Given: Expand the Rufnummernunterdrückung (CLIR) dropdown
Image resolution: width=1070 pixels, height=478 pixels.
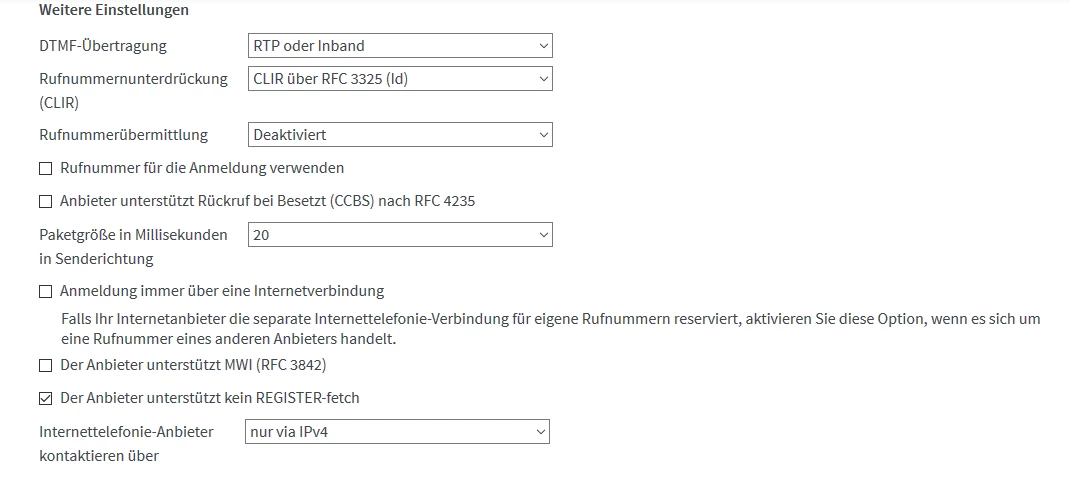Looking at the screenshot, I should [x=399, y=79].
